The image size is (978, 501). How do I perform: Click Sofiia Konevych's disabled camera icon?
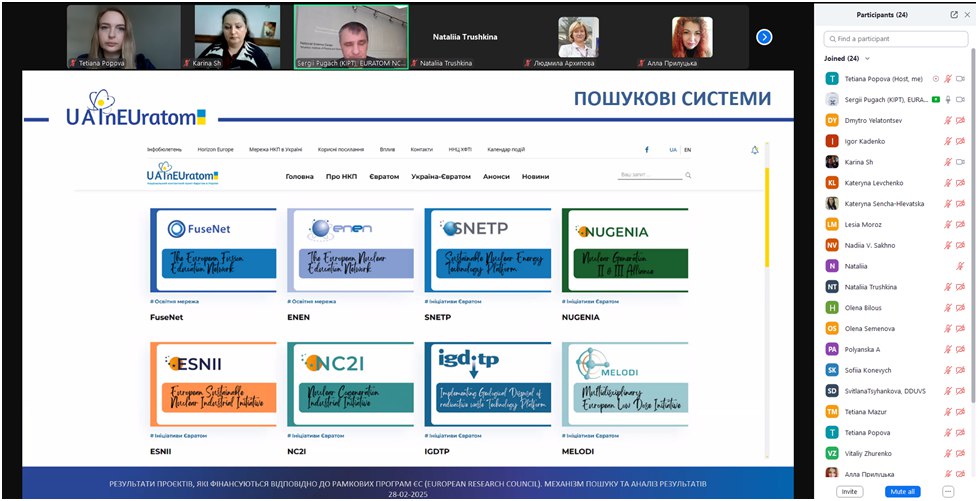961,370
